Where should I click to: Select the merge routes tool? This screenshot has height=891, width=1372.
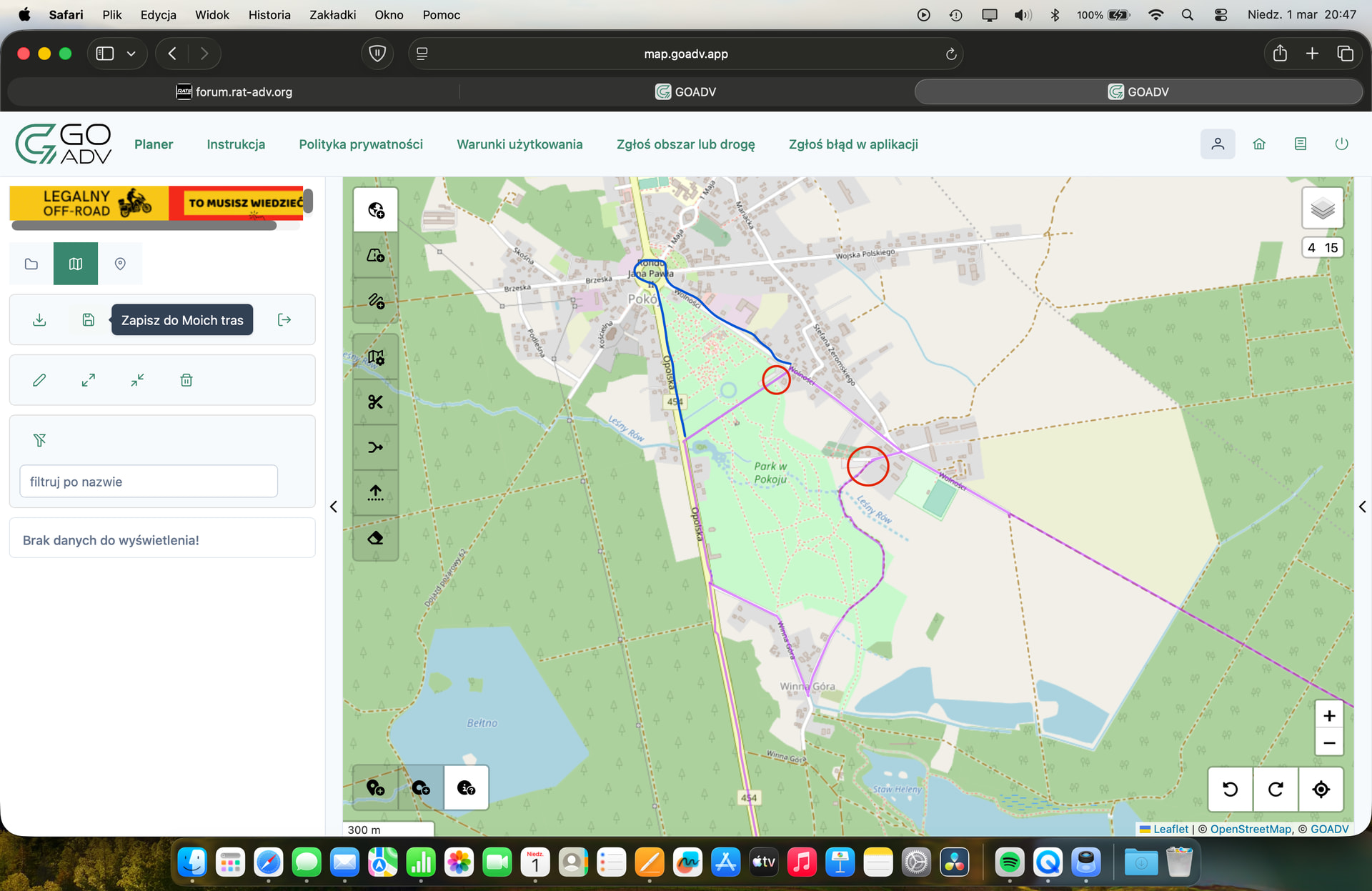click(x=375, y=447)
